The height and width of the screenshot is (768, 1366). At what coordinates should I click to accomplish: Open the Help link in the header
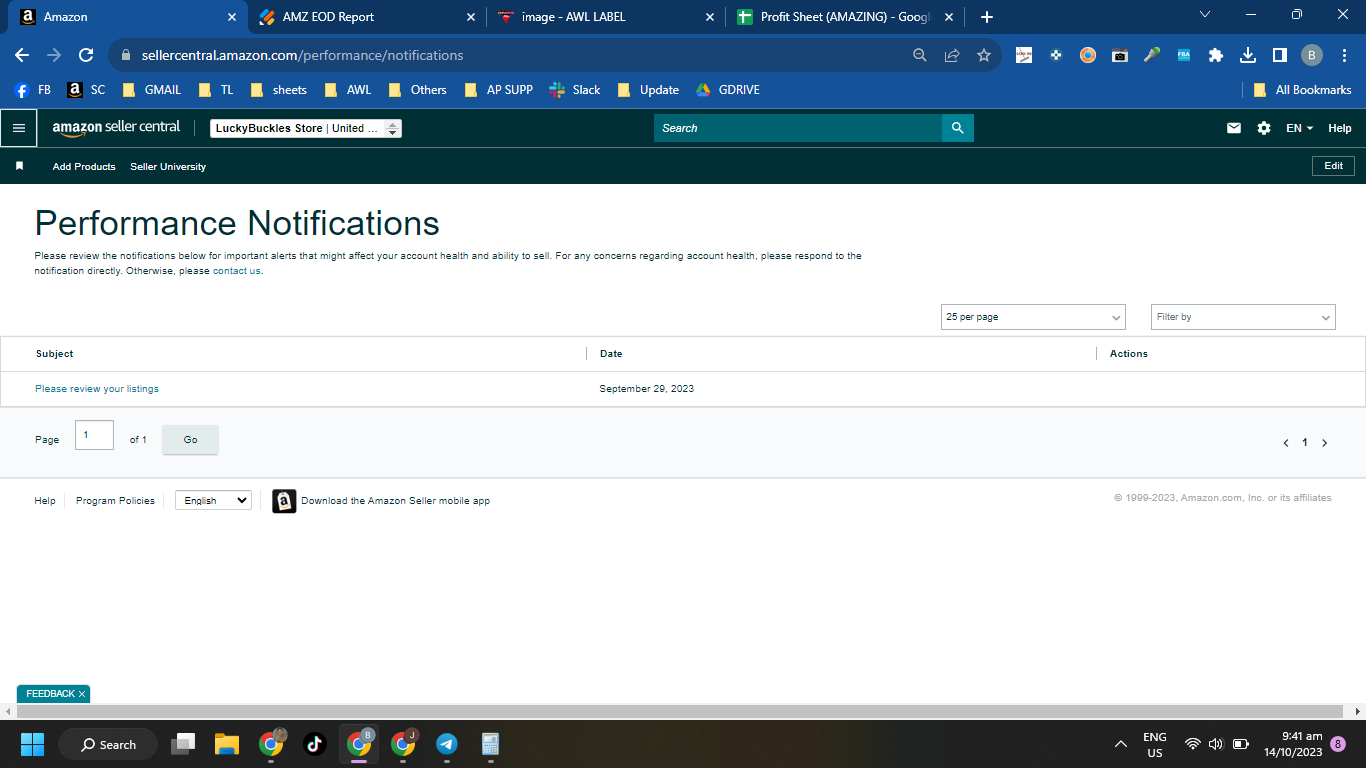[1340, 128]
